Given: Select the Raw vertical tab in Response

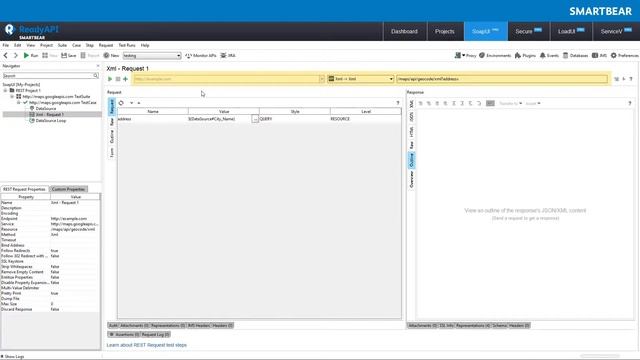Looking at the screenshot, I should click(411, 145).
